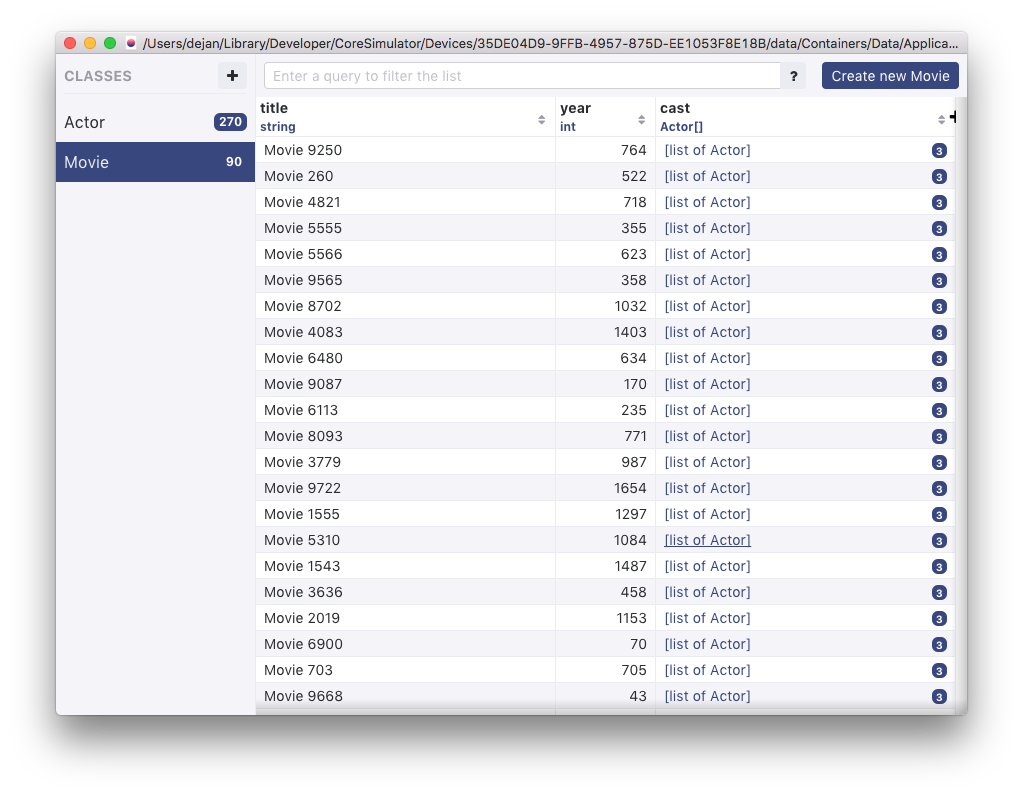Open the query help question mark
Viewport: 1023px width, 795px height.
793,76
